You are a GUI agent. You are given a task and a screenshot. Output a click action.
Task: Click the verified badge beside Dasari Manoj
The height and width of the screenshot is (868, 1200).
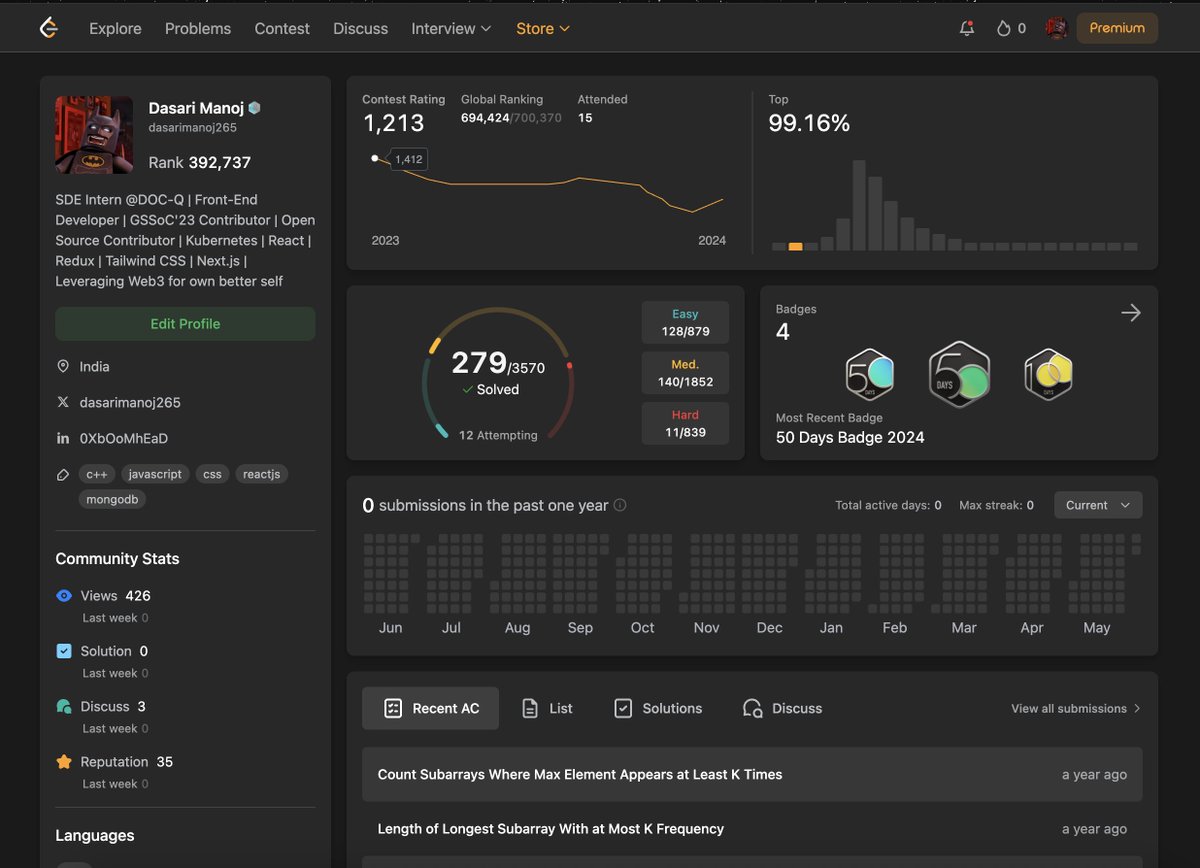coord(254,108)
